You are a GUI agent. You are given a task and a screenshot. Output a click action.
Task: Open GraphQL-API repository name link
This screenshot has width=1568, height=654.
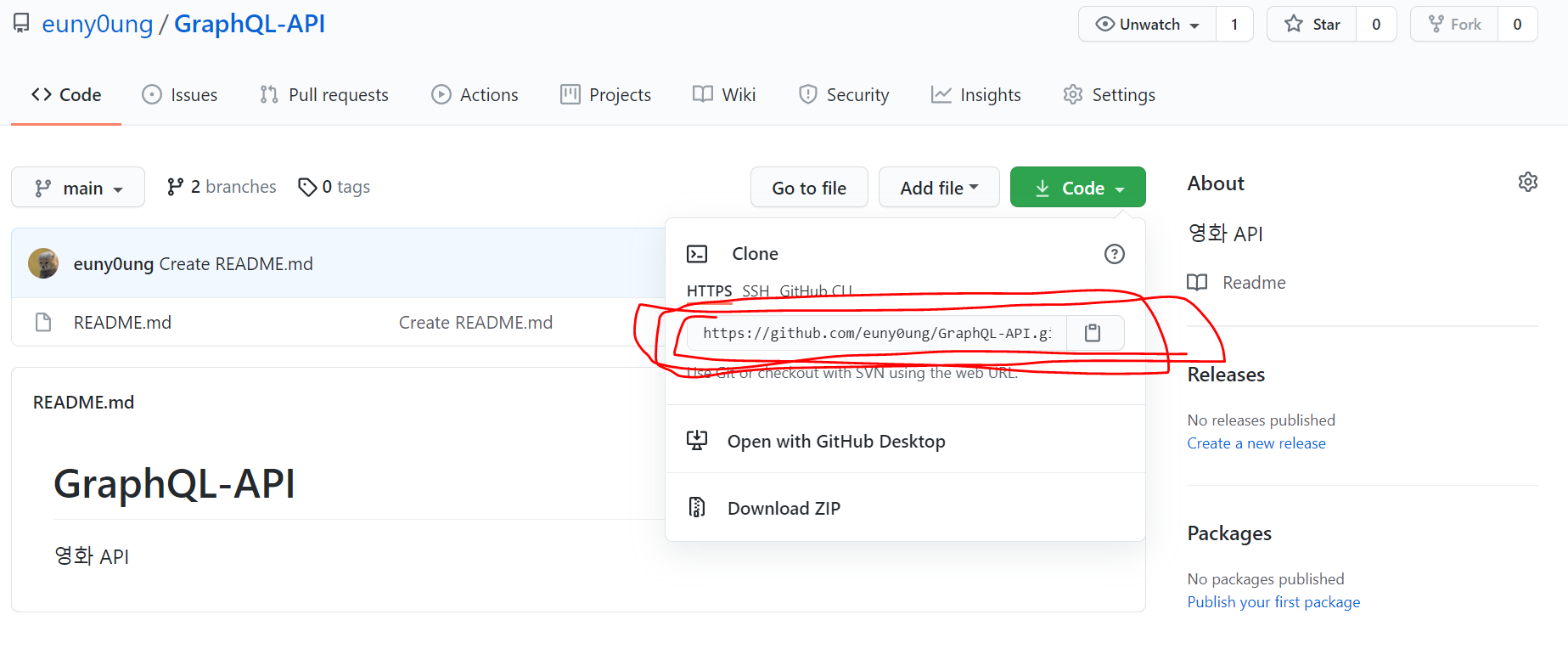tap(250, 24)
